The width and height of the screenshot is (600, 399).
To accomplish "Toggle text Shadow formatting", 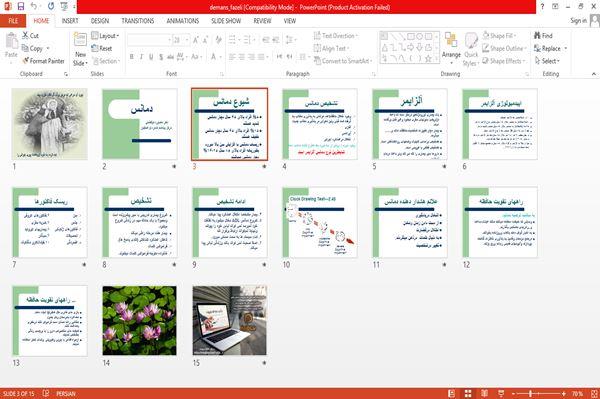I will click(x=161, y=57).
